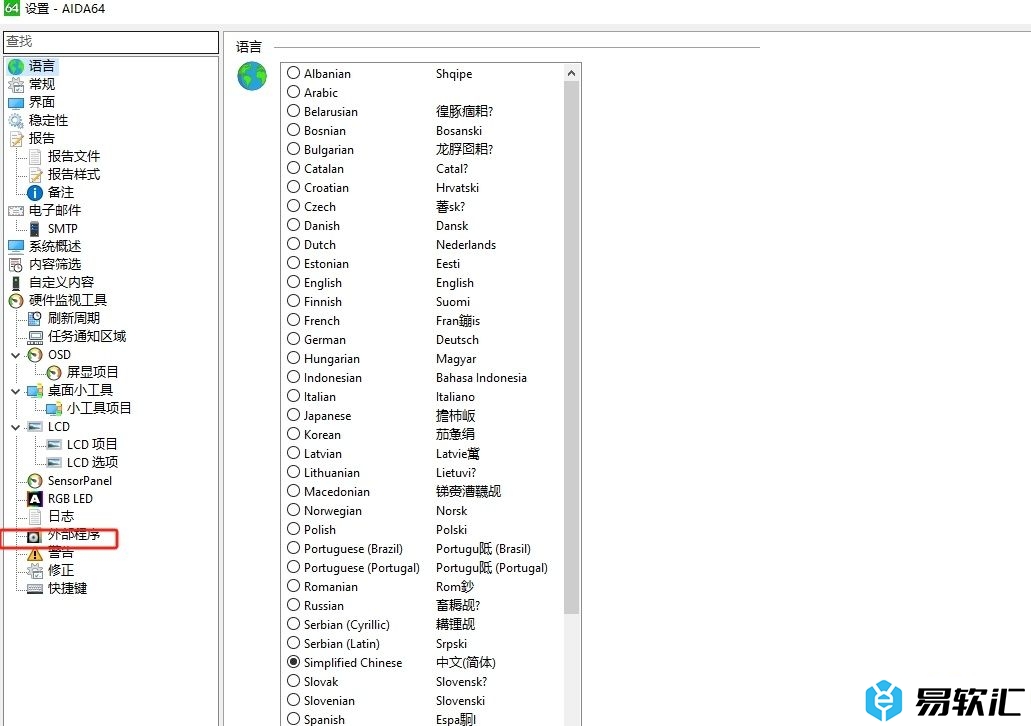
Task: Click the icon for 屏显项目
Action: point(54,372)
